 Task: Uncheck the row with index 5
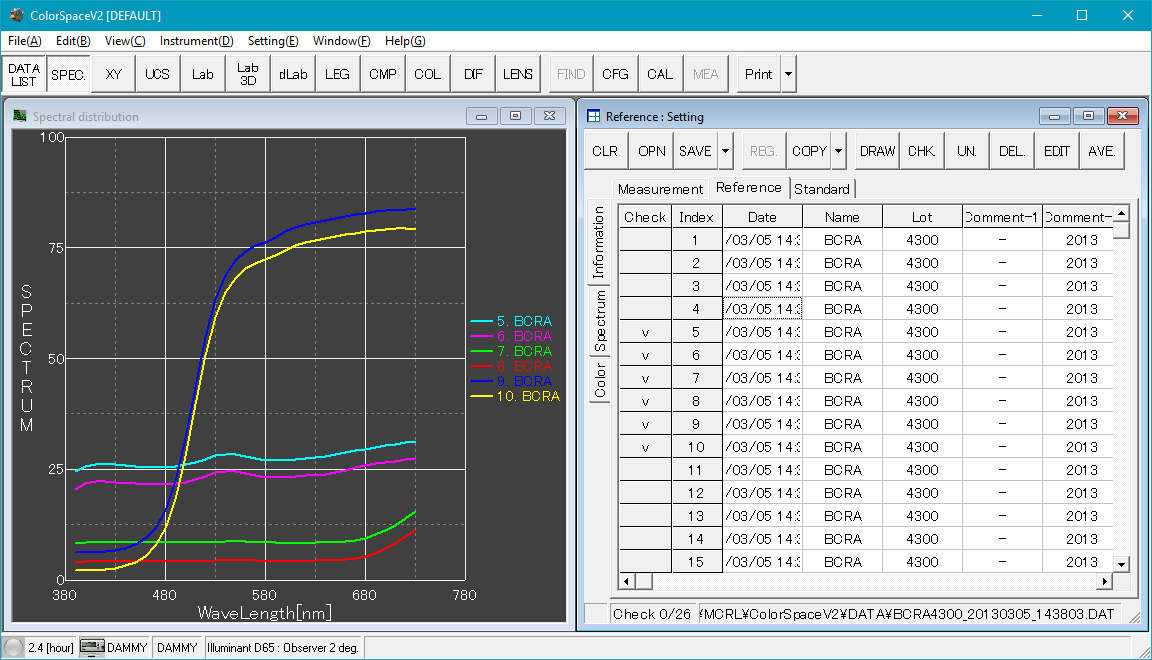(x=645, y=332)
